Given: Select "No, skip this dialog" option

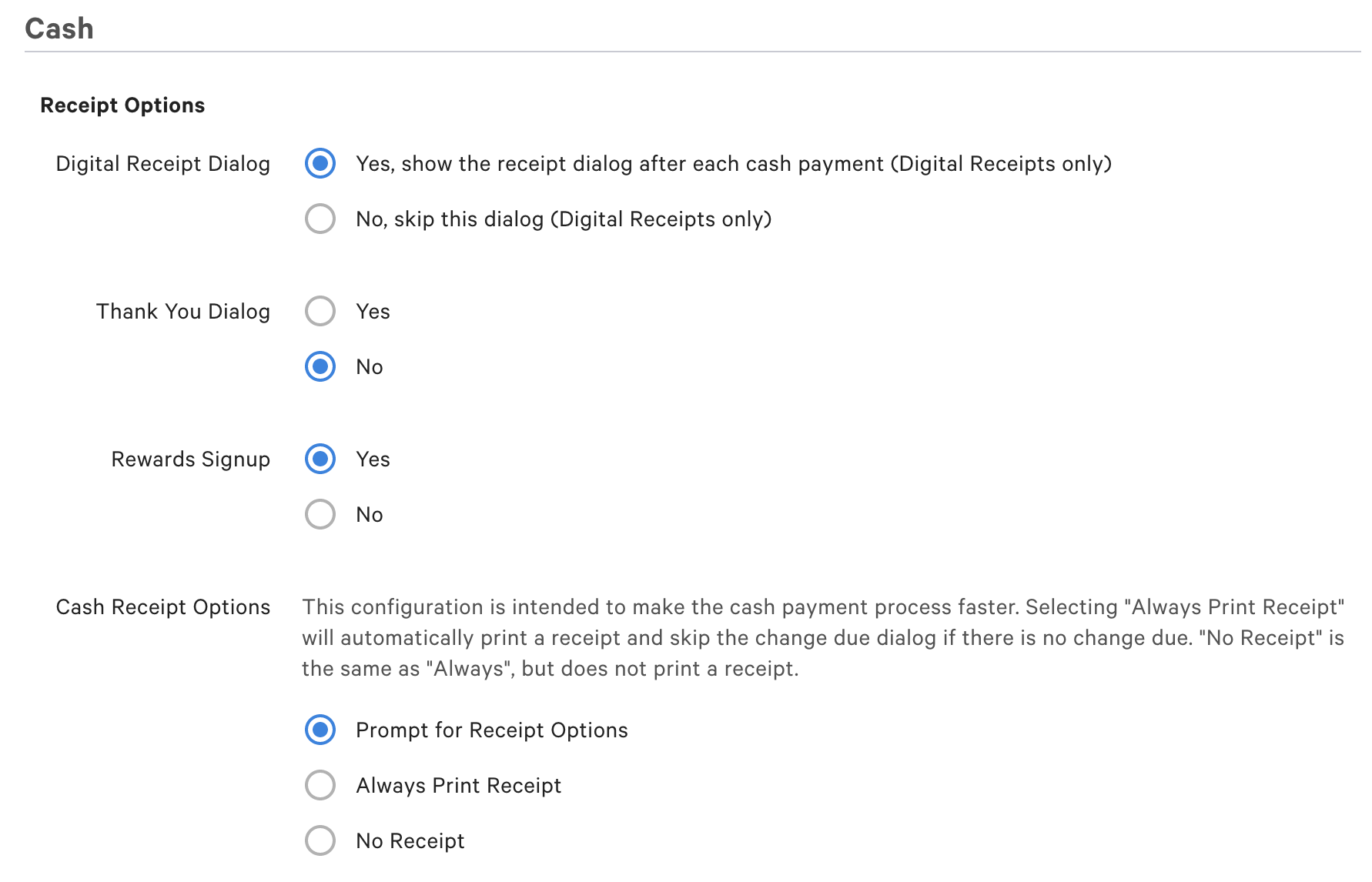Looking at the screenshot, I should pyautogui.click(x=320, y=219).
